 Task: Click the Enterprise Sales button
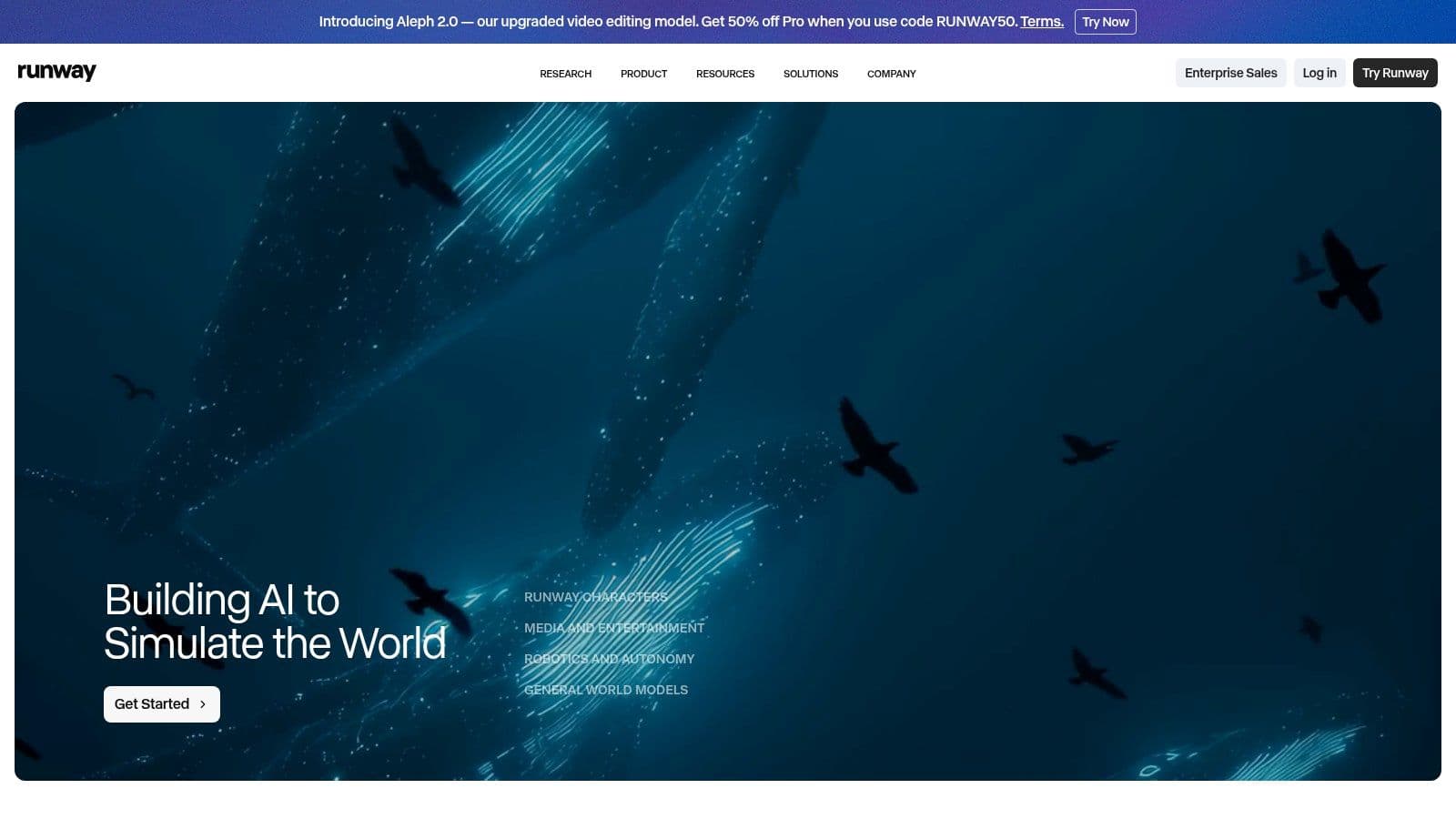click(1230, 73)
